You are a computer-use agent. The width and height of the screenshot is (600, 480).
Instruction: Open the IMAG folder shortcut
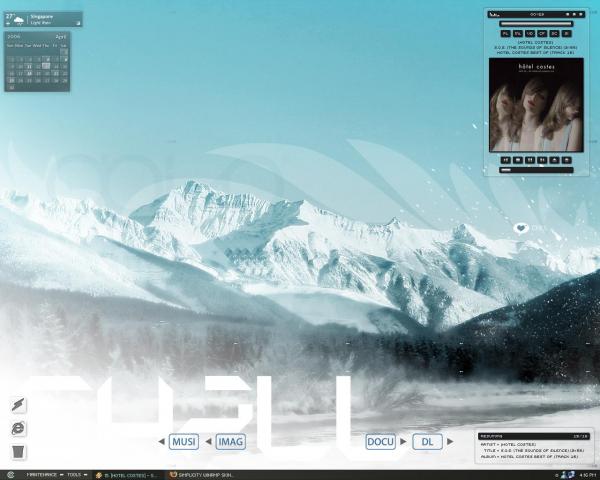tap(230, 442)
